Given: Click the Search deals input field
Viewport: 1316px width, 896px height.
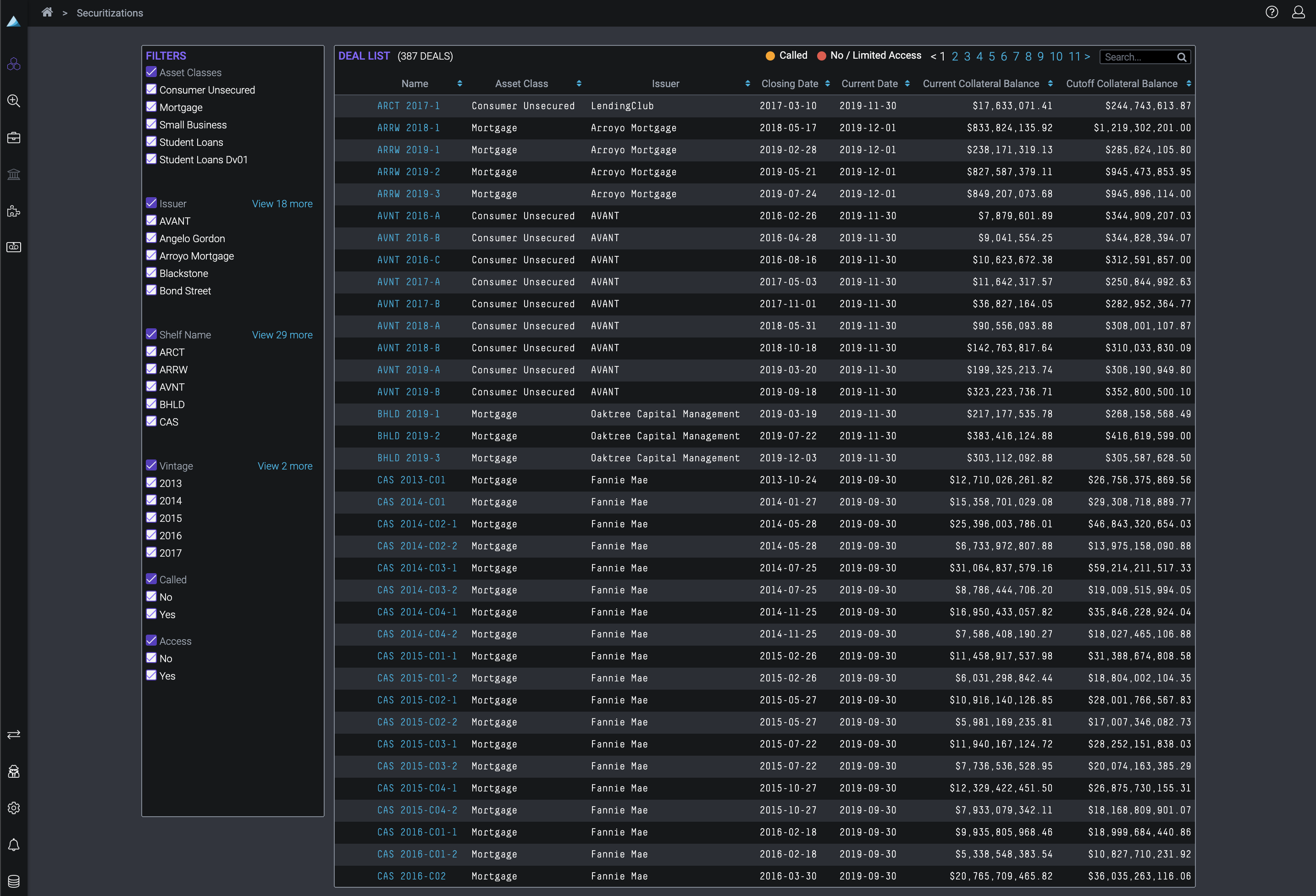Looking at the screenshot, I should click(1138, 57).
